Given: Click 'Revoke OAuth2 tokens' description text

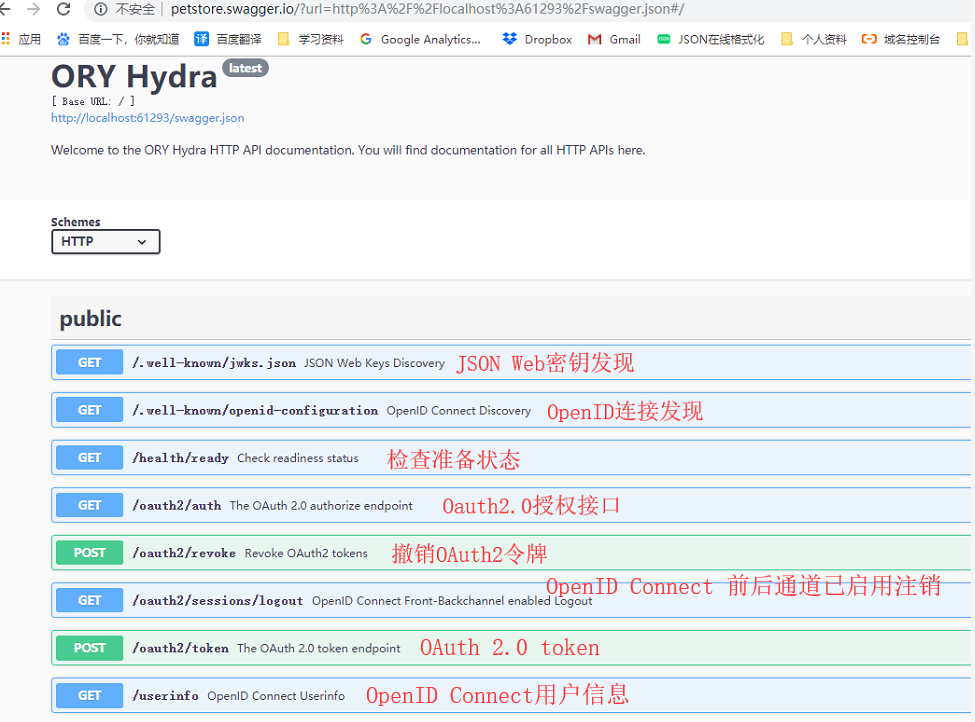Looking at the screenshot, I should 306,553.
